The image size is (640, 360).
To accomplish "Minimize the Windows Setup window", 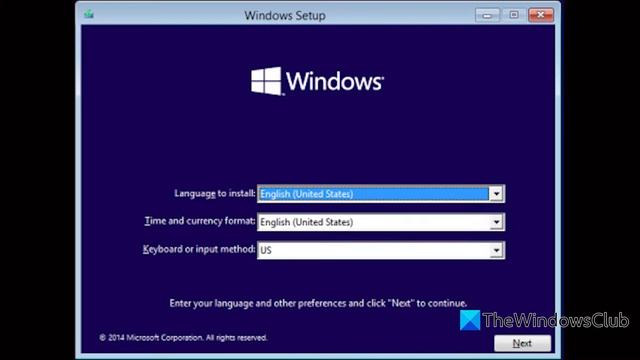I will [487, 15].
